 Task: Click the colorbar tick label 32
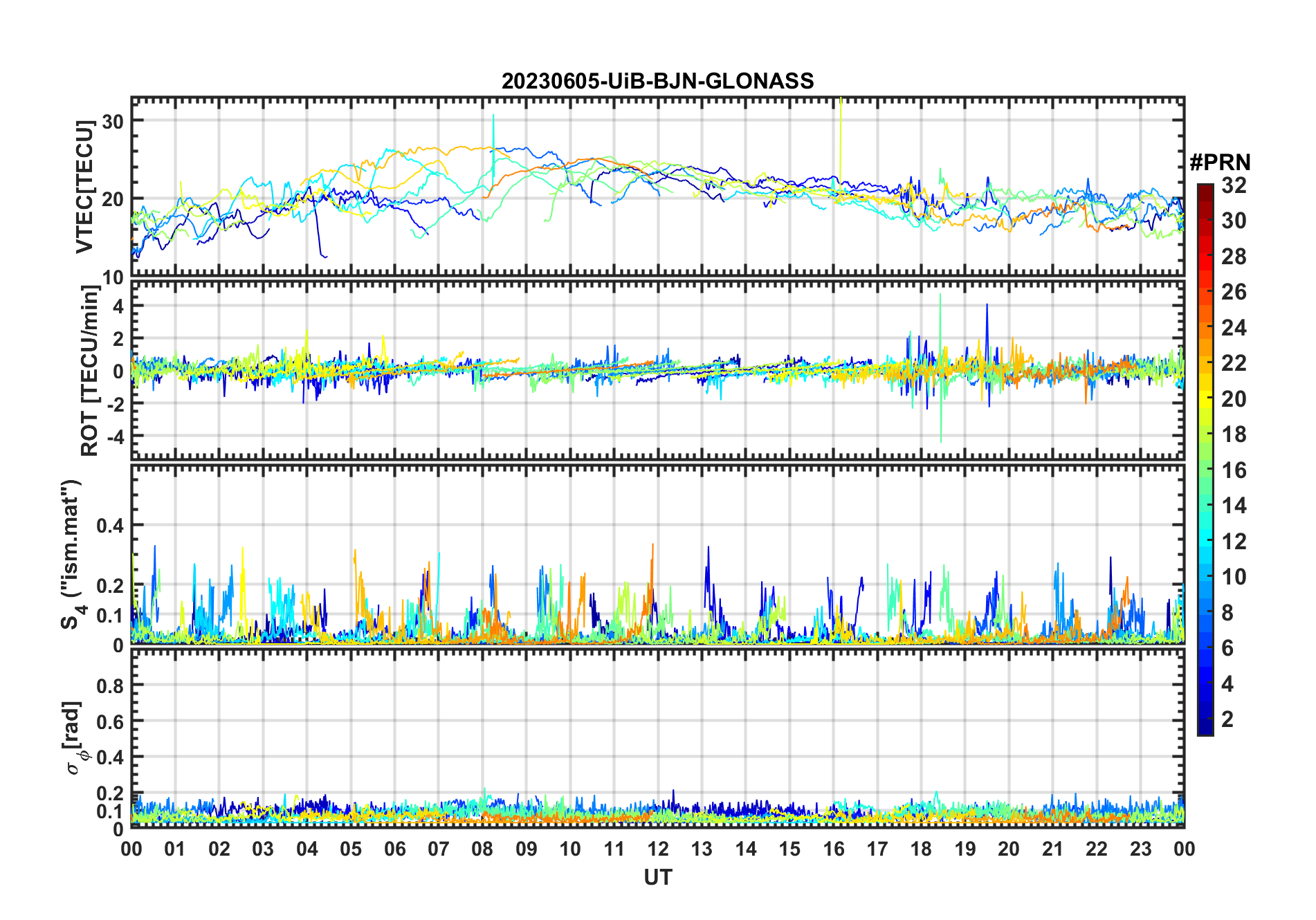(x=1234, y=185)
